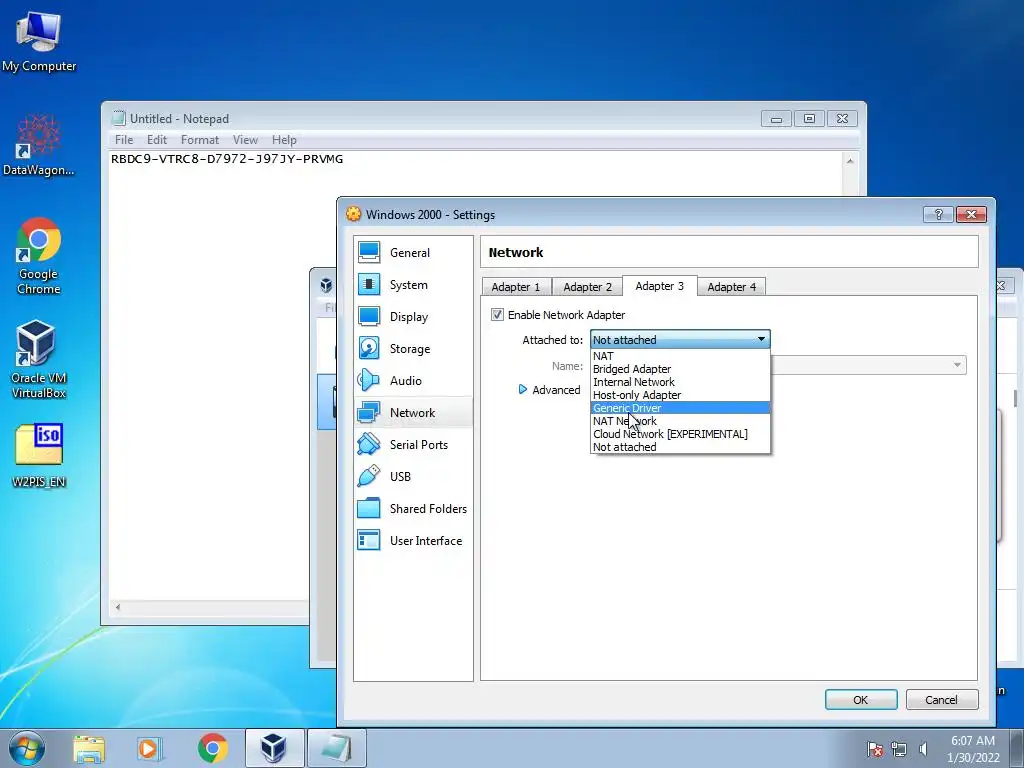Click the network tray icon

click(899, 749)
